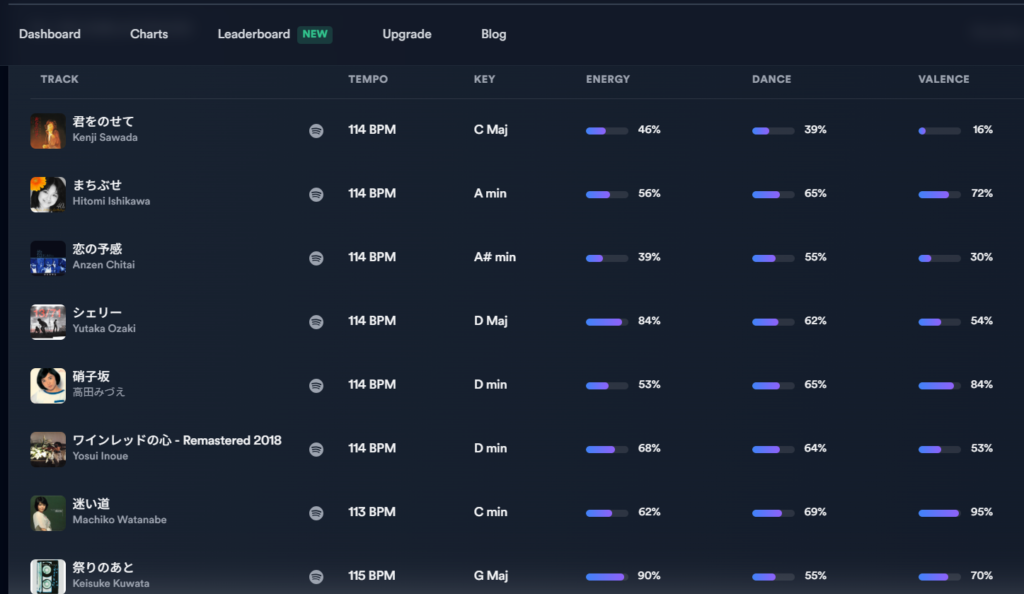The image size is (1024, 594).
Task: Open Spotify icon for 硝子坂
Action: [x=316, y=385]
